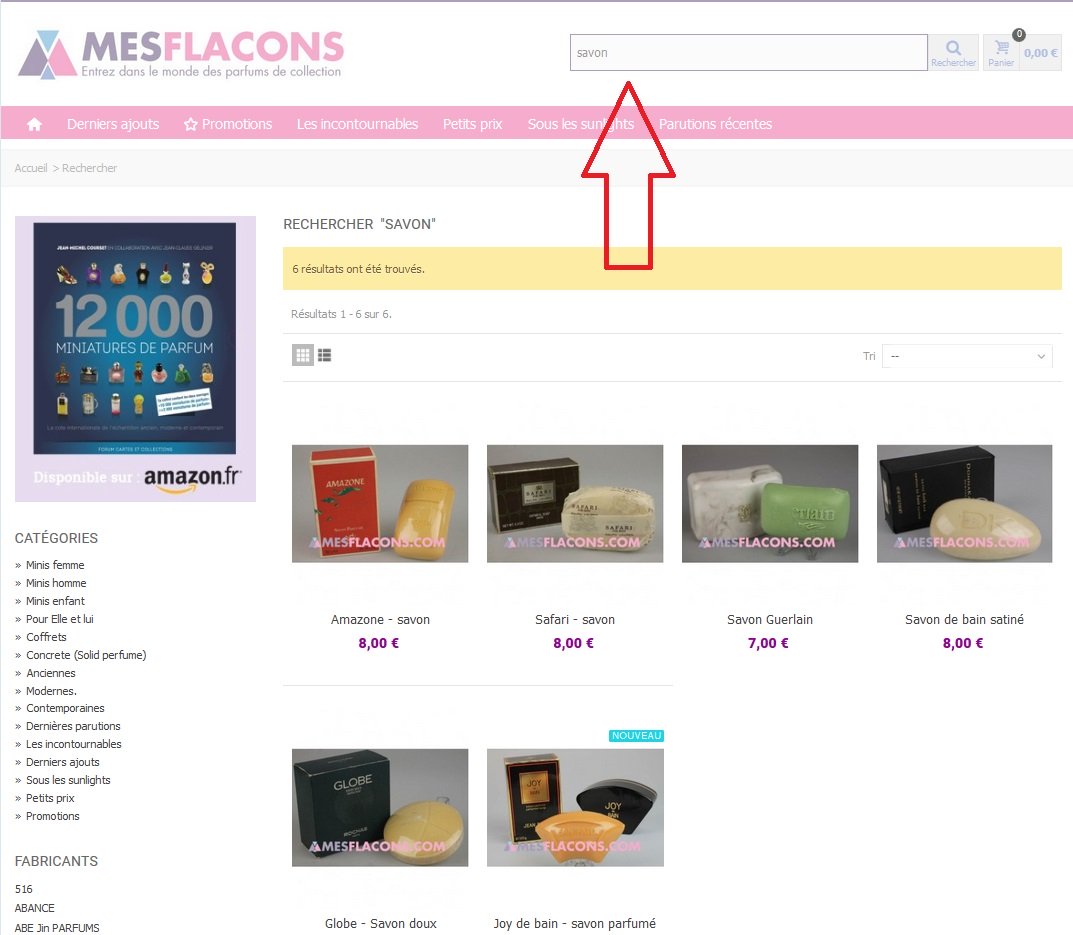Open the Tri sort dropdown

(967, 356)
